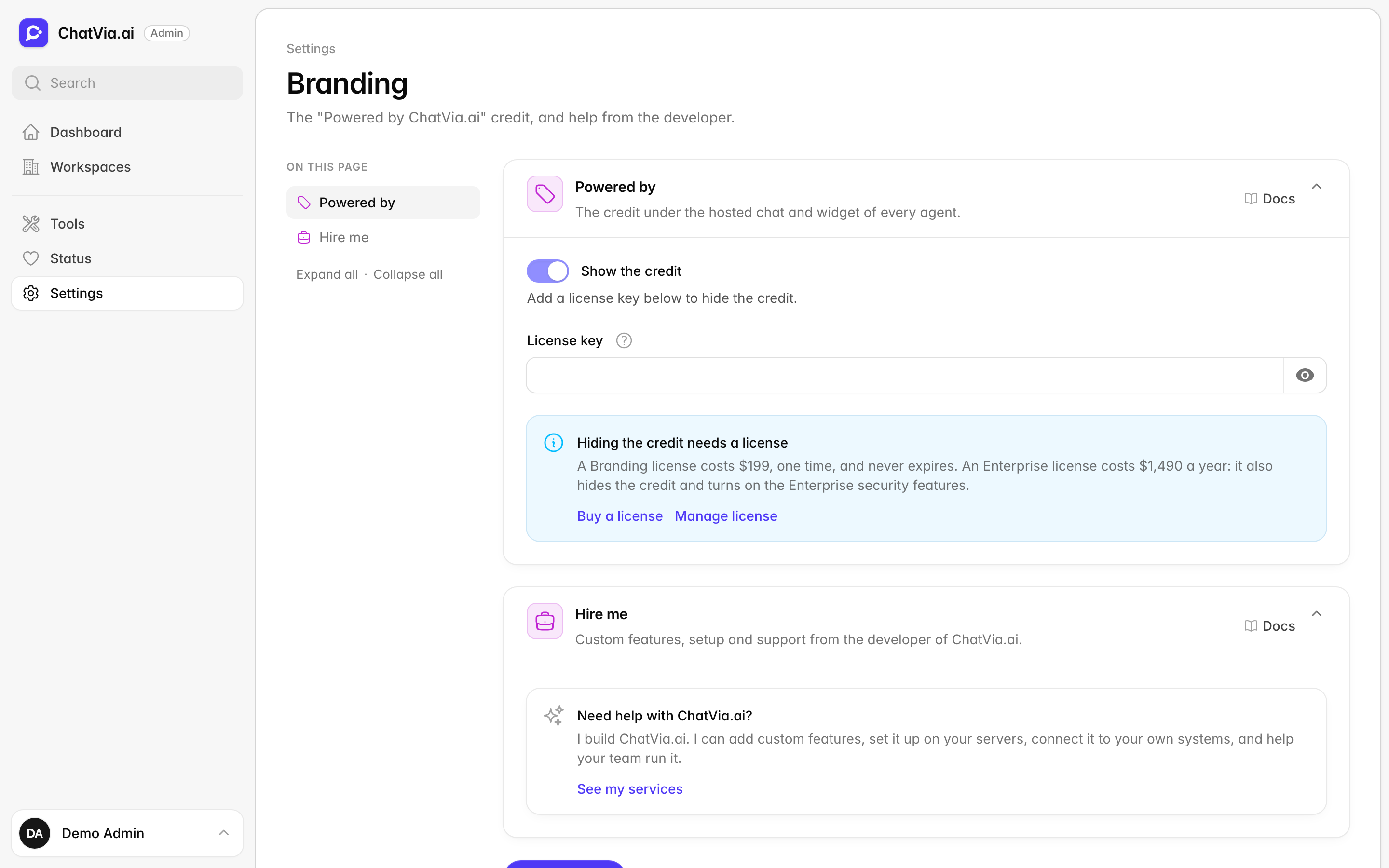Click the book icon of Hire me Docs
Image resolution: width=1389 pixels, height=868 pixels.
tap(1251, 626)
